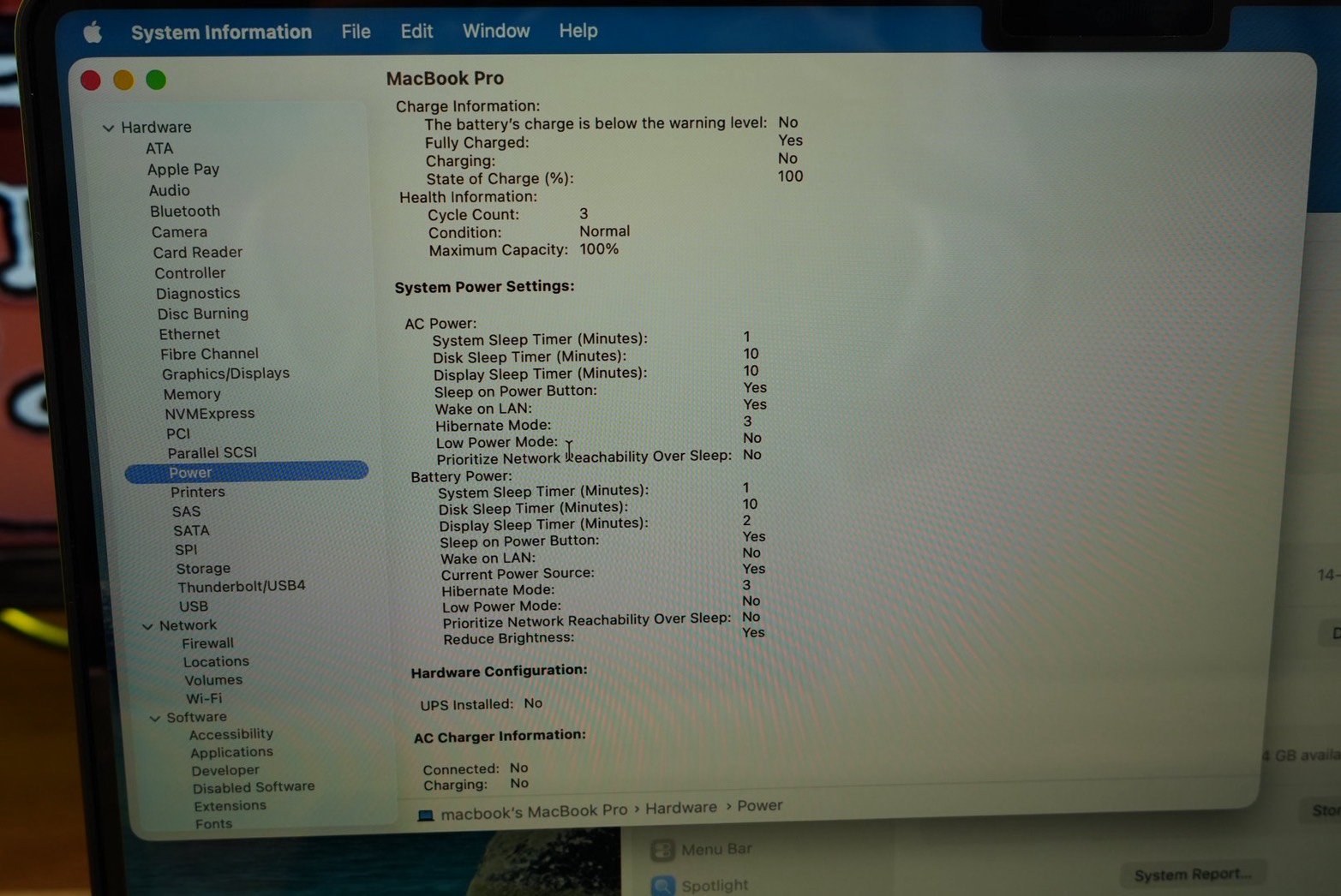
Task: Open the Apple menu
Action: pos(93,33)
